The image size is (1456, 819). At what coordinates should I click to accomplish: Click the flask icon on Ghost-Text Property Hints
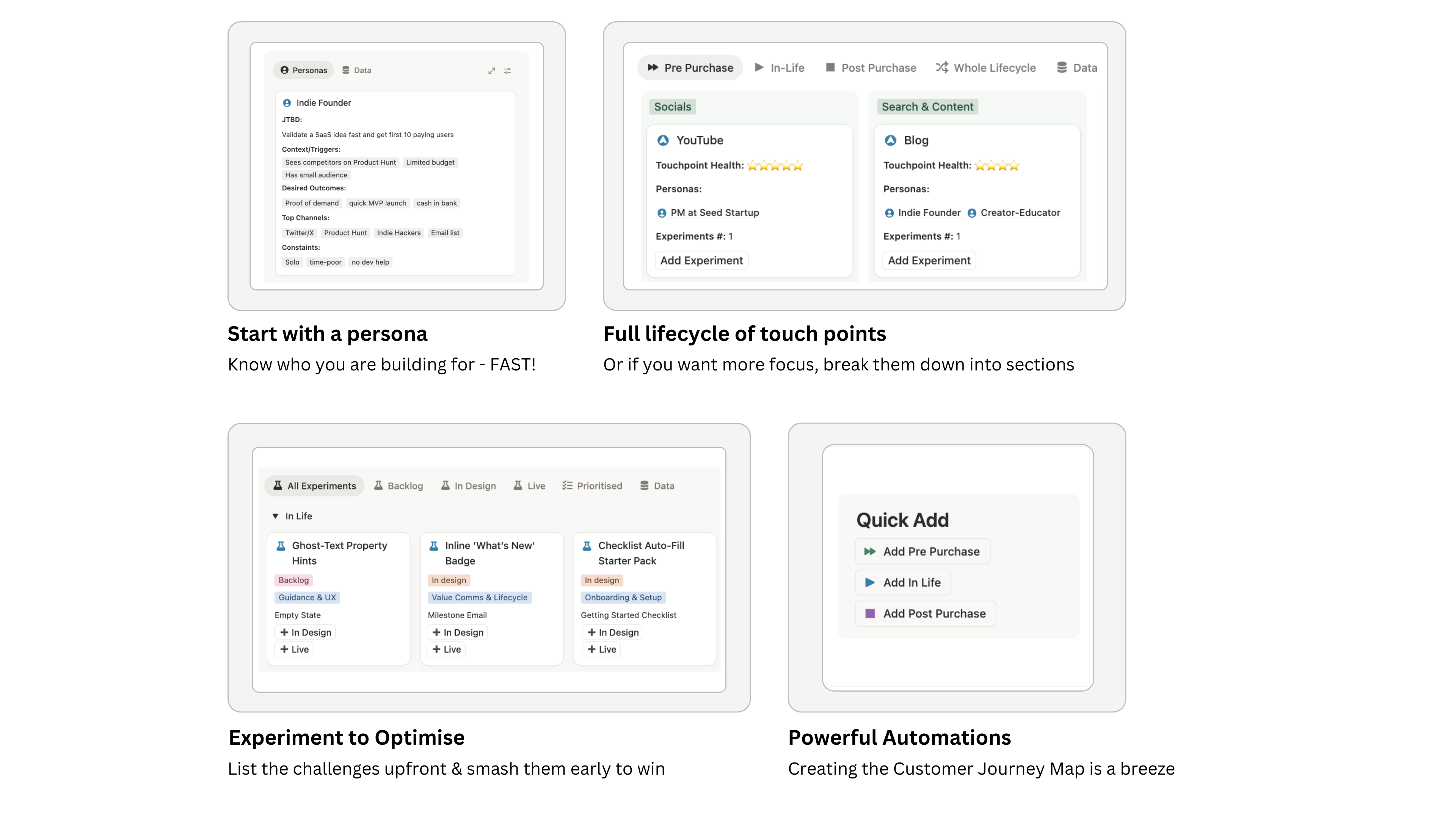[x=280, y=546]
